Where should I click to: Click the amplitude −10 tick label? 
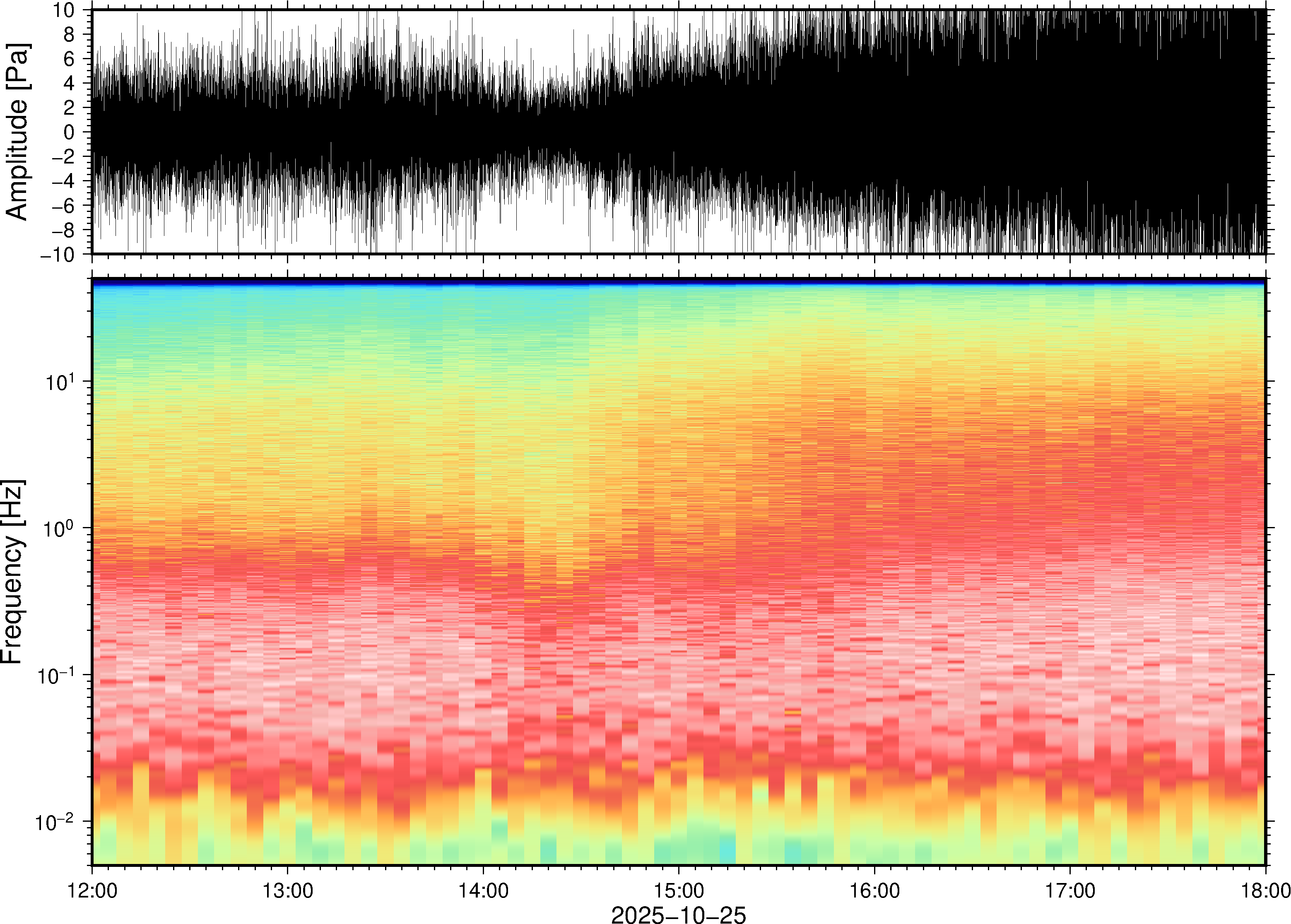point(57,255)
